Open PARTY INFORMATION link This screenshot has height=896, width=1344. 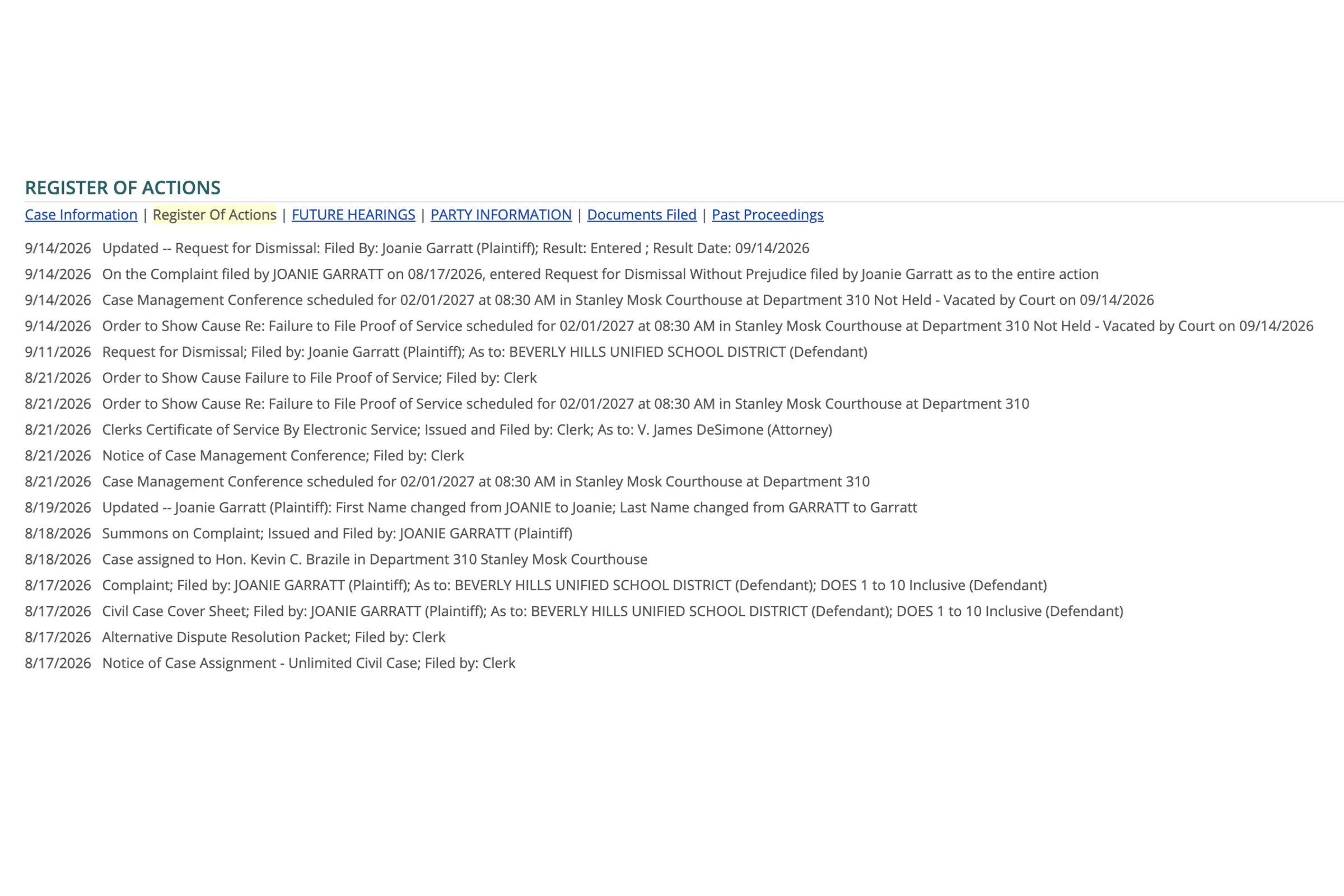click(501, 214)
